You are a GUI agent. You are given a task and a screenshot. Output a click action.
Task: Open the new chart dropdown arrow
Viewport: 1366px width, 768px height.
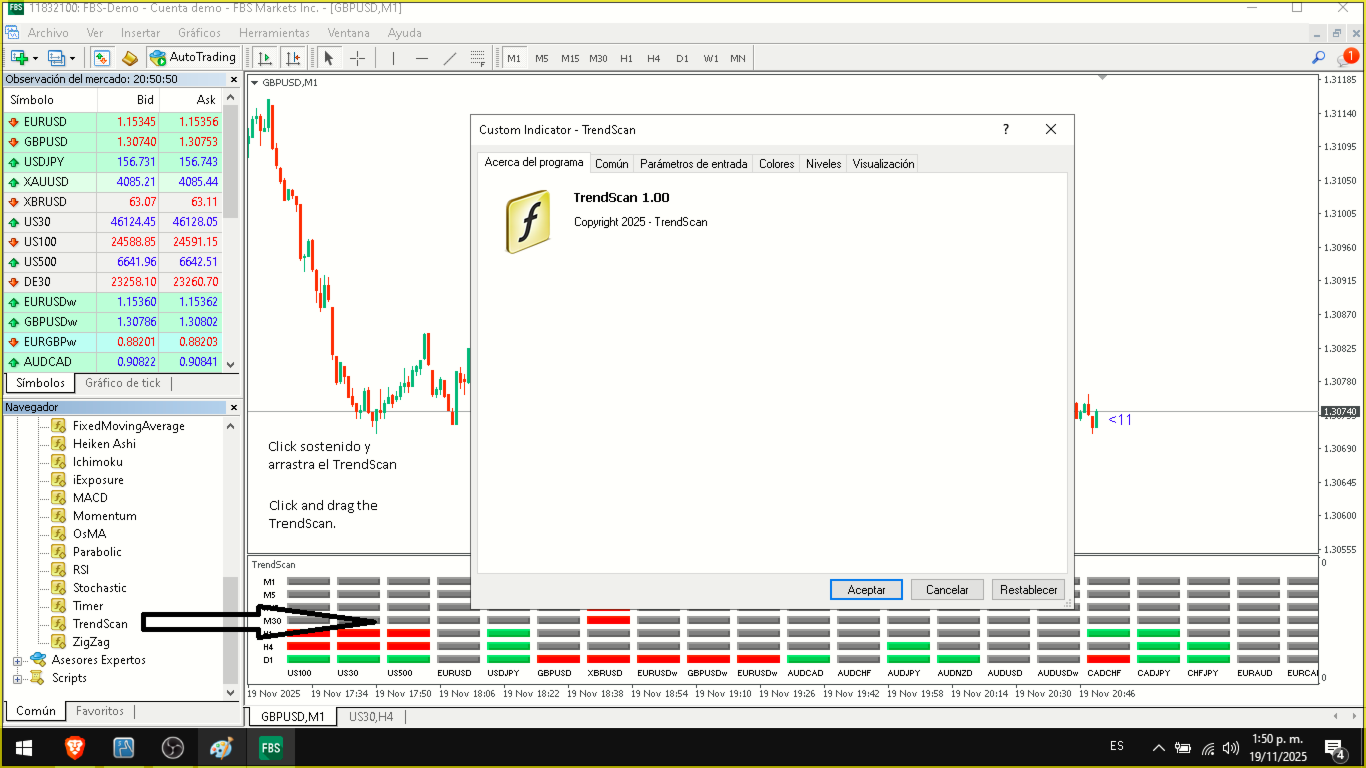click(34, 58)
